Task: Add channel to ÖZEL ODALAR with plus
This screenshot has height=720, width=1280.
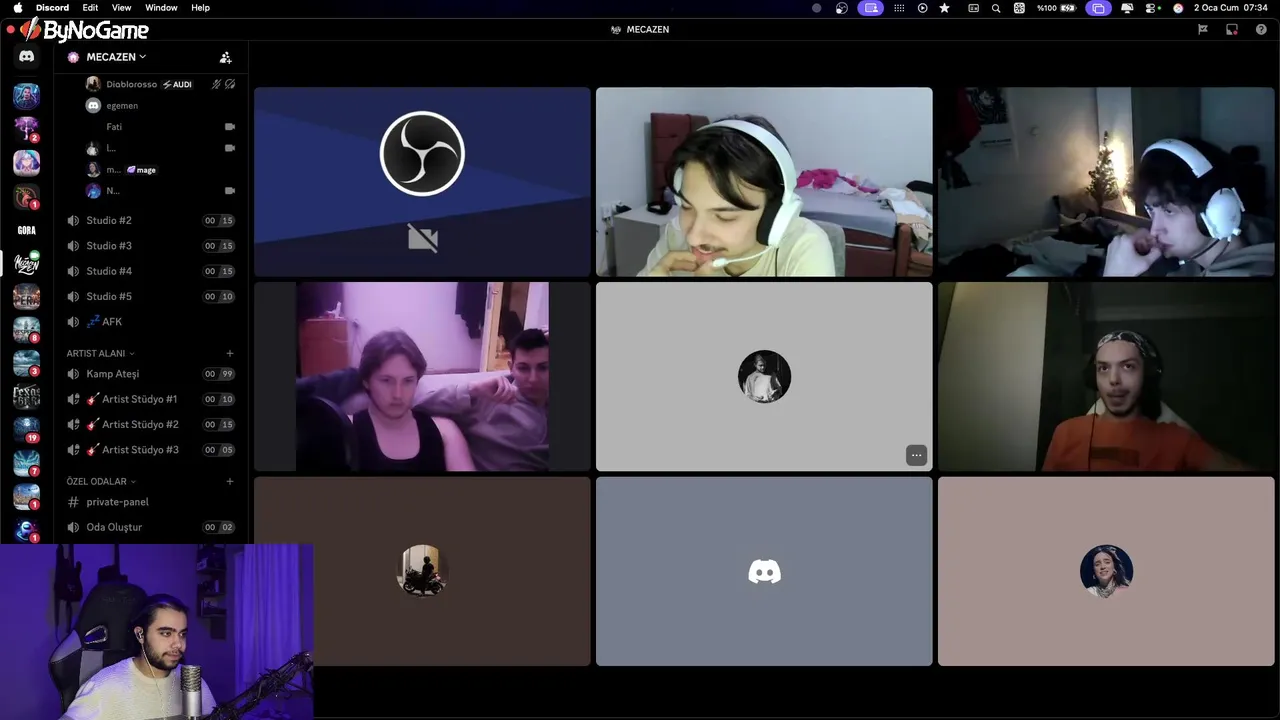Action: coord(230,481)
